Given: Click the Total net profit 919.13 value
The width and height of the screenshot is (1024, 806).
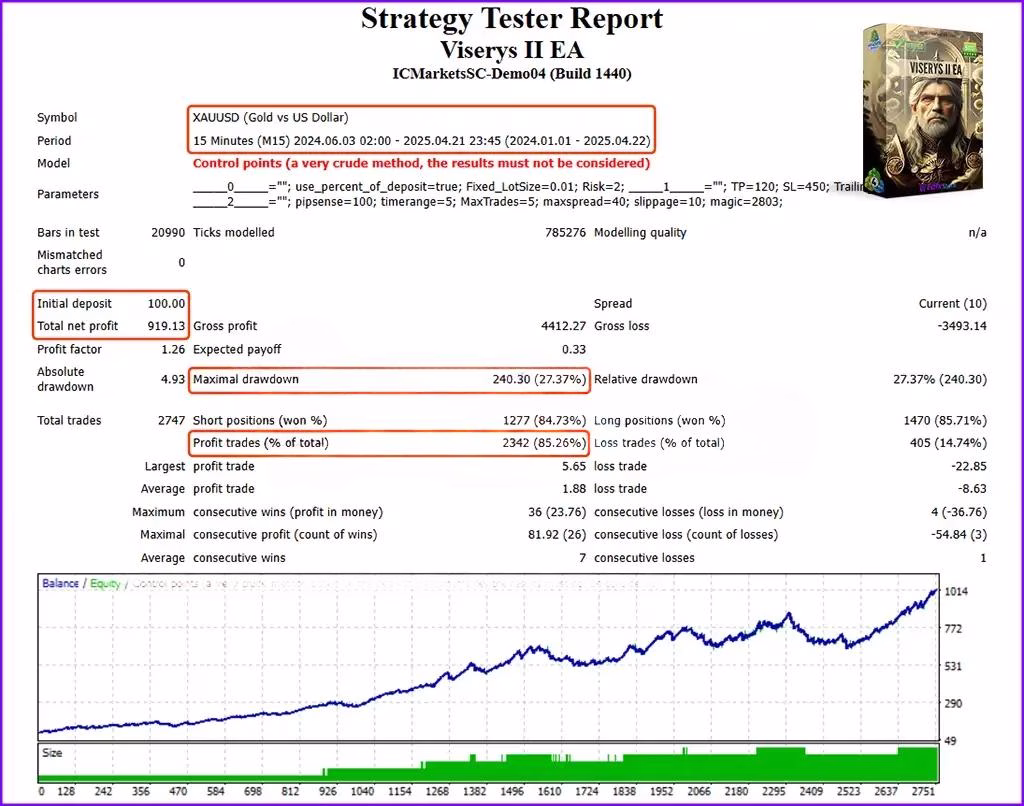Looking at the screenshot, I should pyautogui.click(x=166, y=326).
